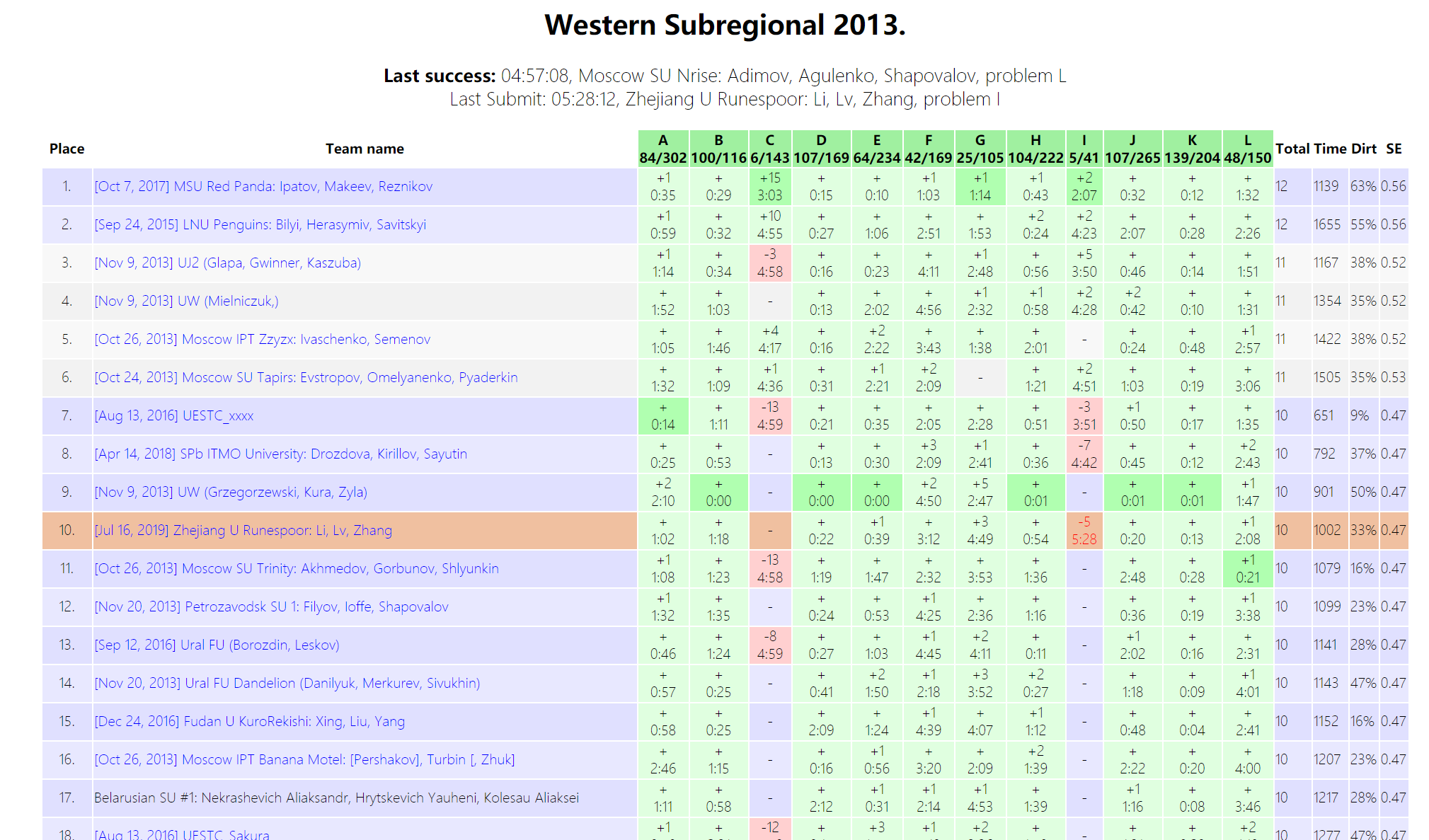Open MSU Red Panda team link
This screenshot has height=840, width=1429.
[x=263, y=186]
